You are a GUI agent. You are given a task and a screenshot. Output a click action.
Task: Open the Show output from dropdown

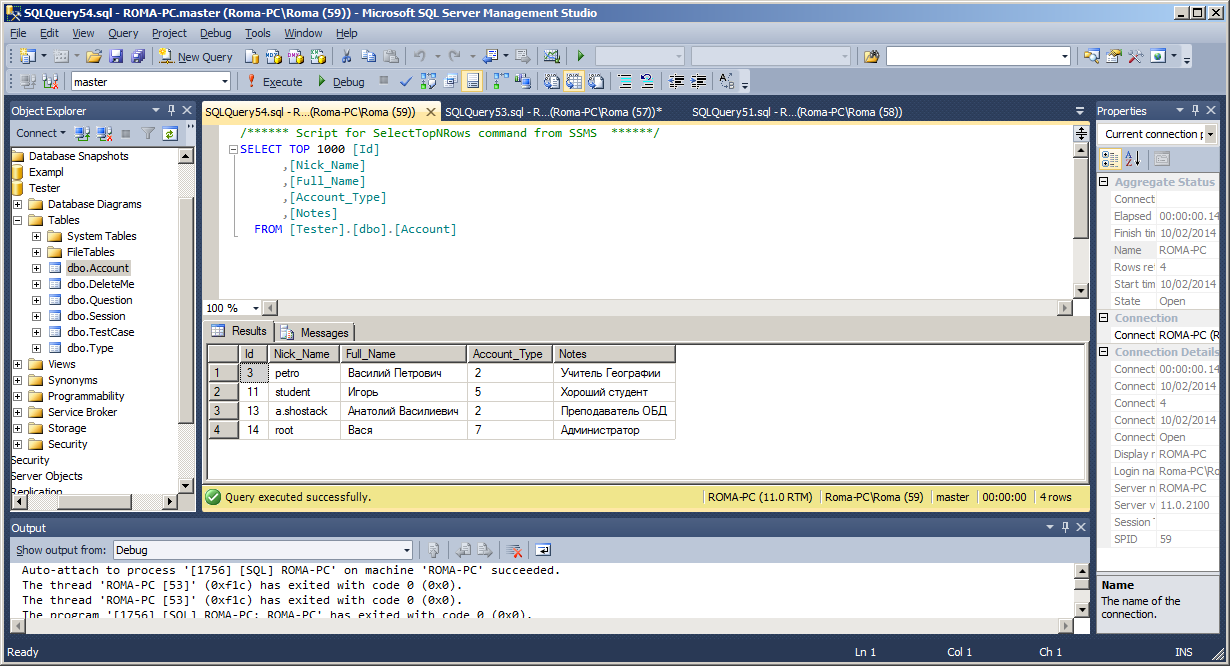[406, 550]
